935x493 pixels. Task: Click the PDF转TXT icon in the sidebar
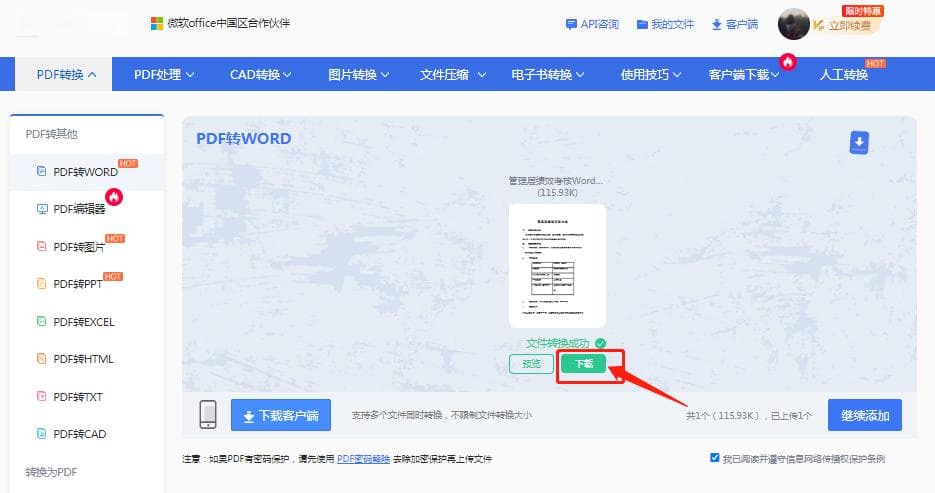point(41,396)
